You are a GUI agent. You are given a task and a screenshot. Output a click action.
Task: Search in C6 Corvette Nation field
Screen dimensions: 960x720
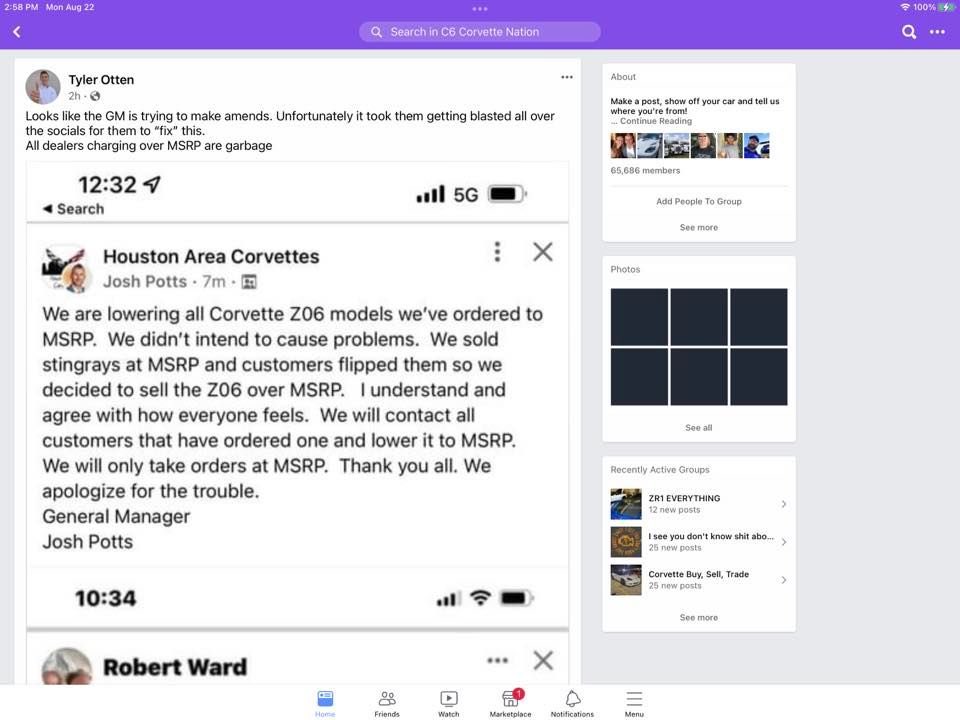(479, 32)
